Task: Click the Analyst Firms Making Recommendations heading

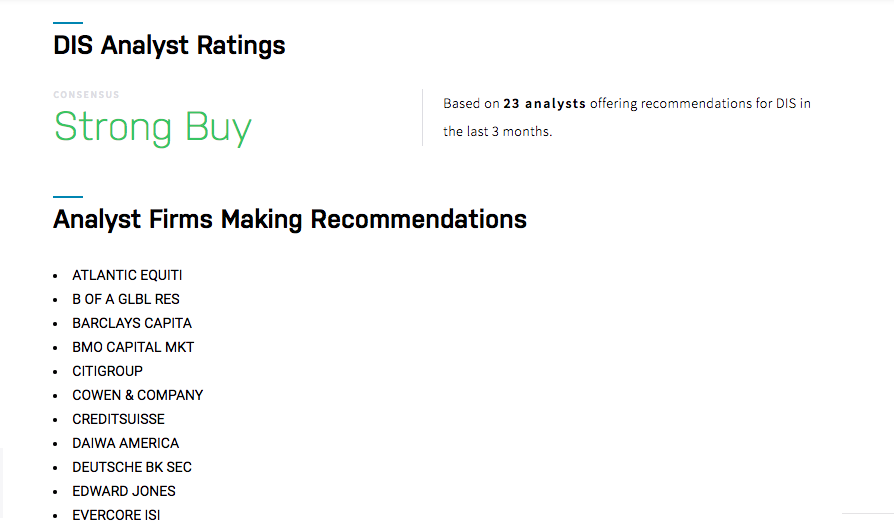Action: click(x=289, y=219)
